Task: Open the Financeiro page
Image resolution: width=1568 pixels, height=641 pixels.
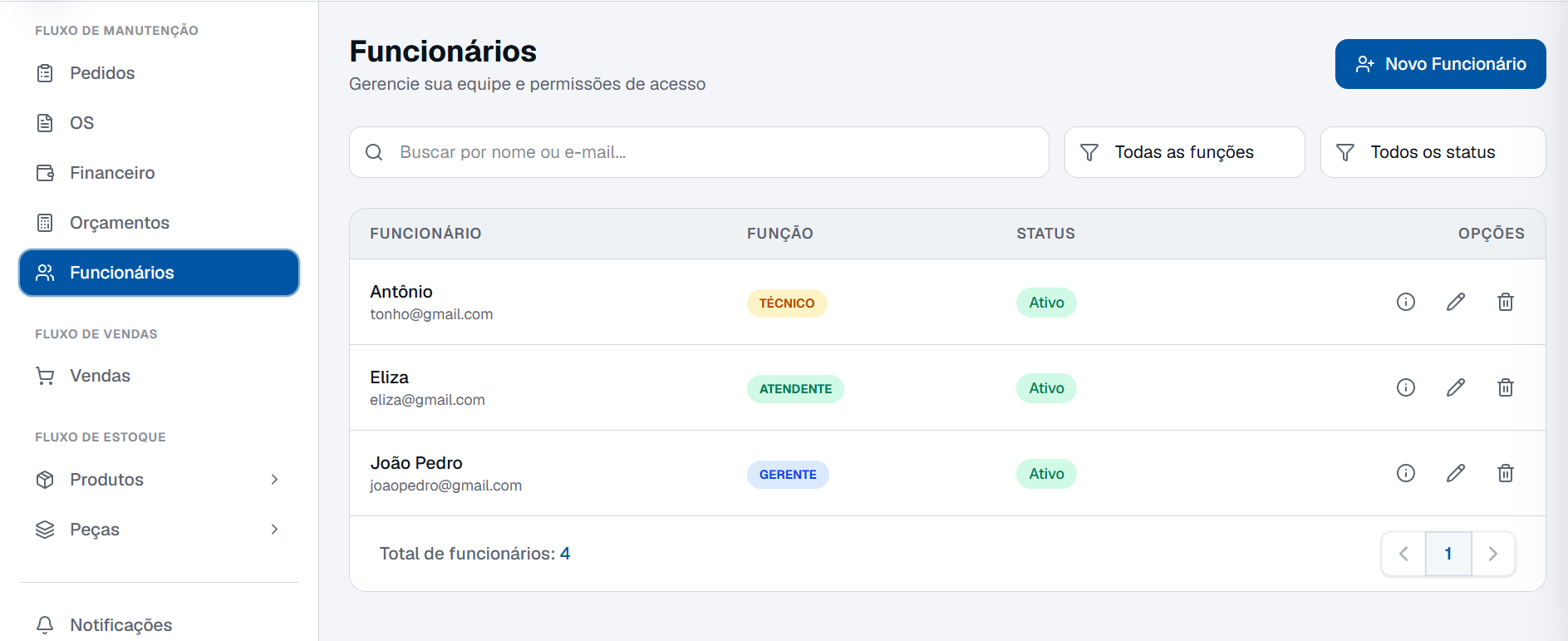Action: [x=159, y=173]
